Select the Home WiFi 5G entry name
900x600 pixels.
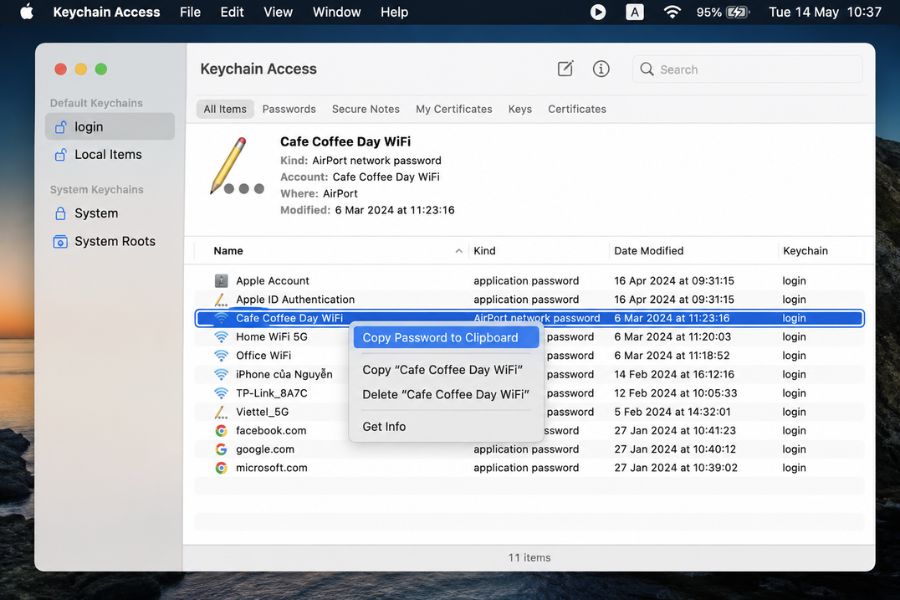[x=271, y=336]
